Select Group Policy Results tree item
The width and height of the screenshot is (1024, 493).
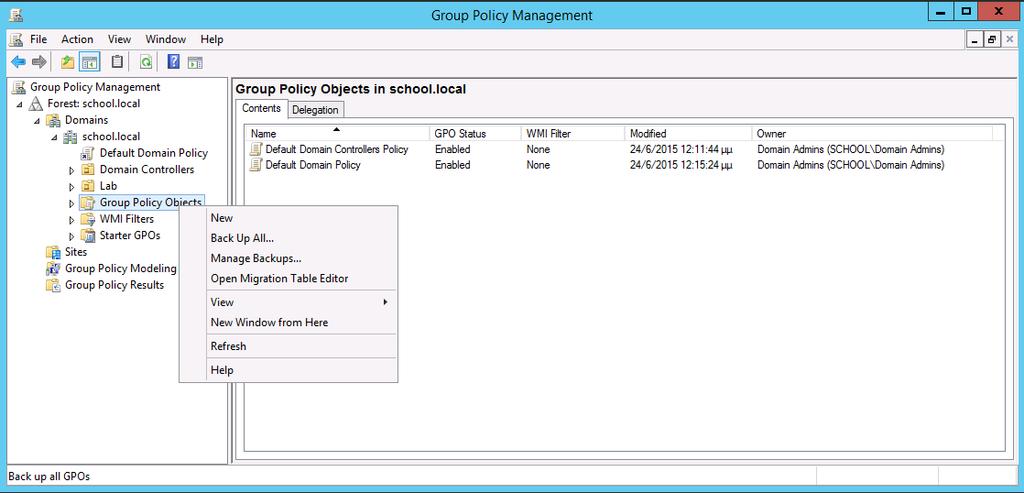(x=114, y=285)
